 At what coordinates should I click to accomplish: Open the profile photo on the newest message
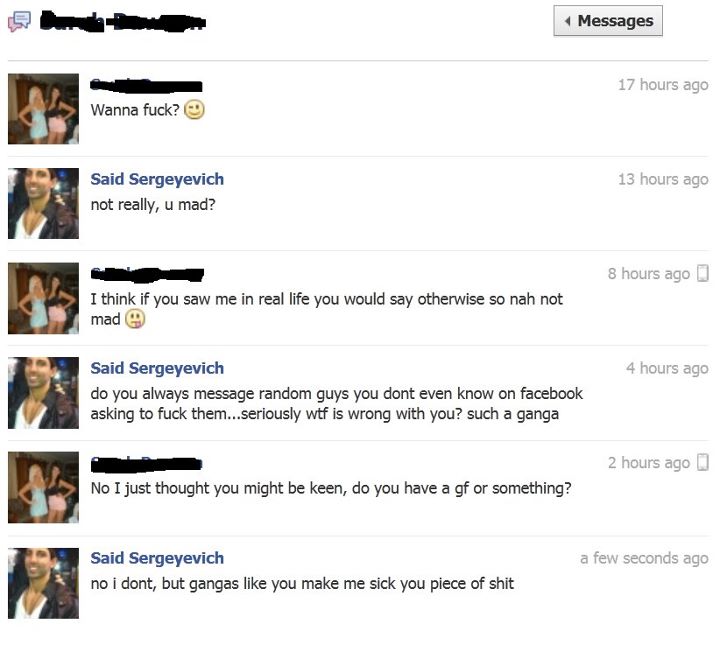[43, 582]
